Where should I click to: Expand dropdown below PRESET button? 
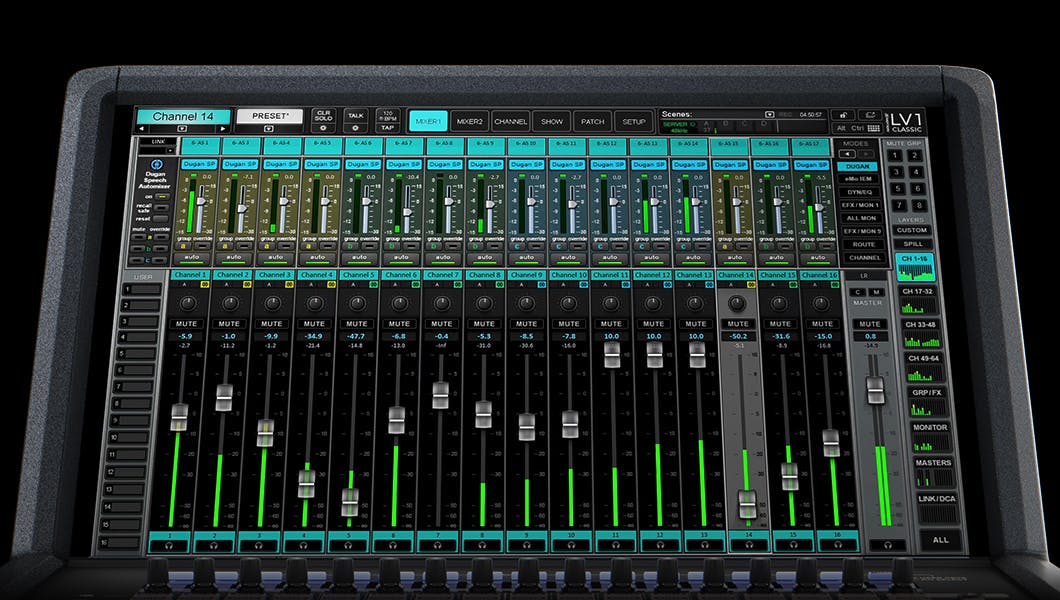coord(269,129)
